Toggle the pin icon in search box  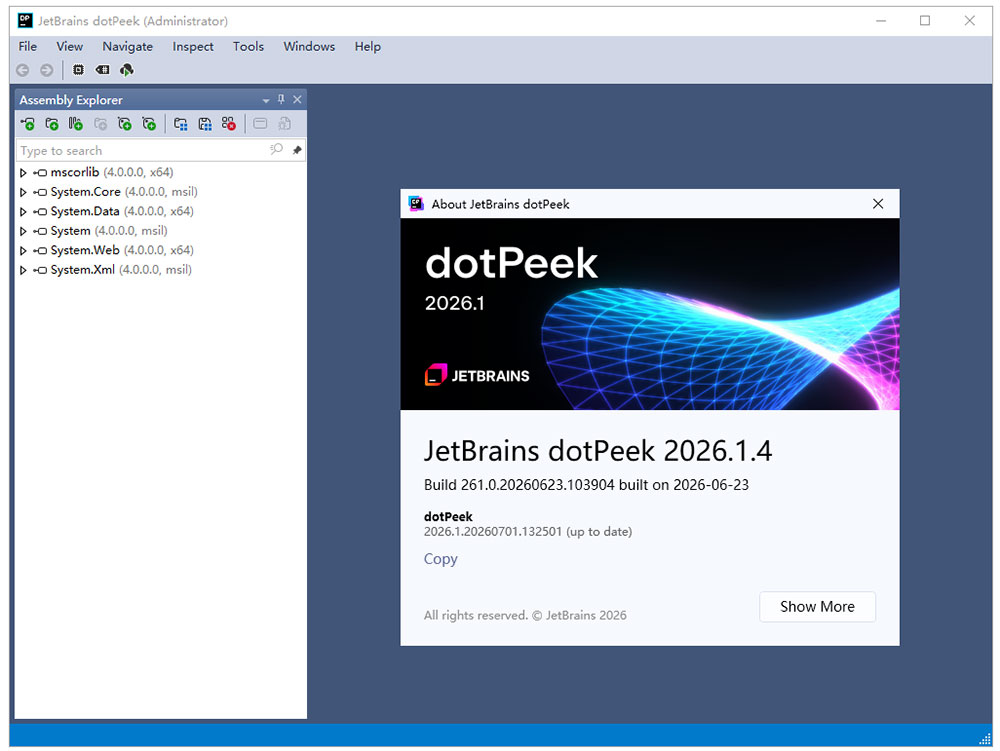297,150
